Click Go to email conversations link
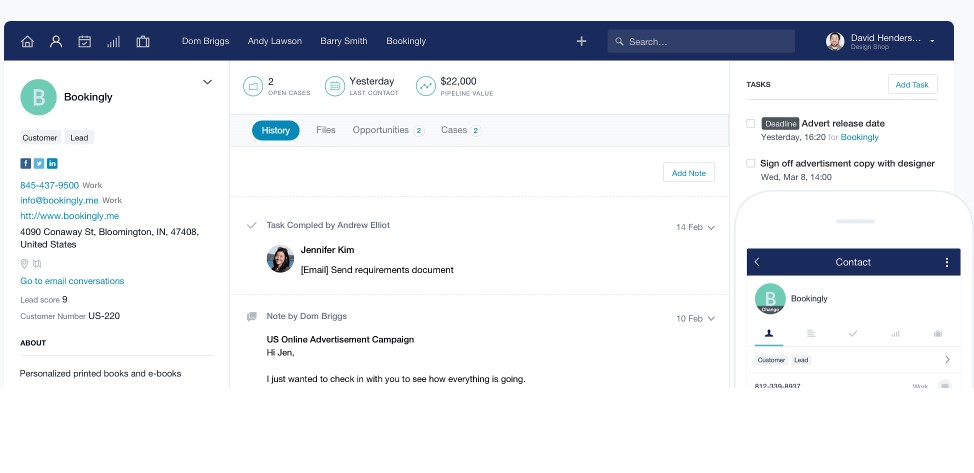Viewport: 974px width, 473px height. (72, 281)
